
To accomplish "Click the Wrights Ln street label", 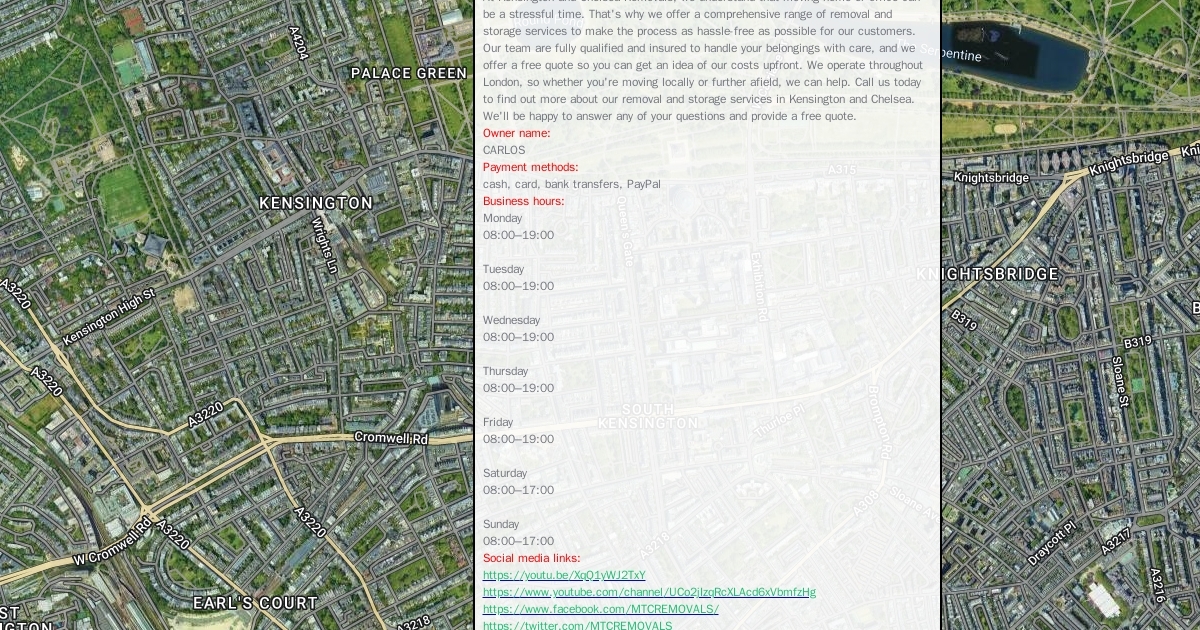I will click(x=324, y=245).
